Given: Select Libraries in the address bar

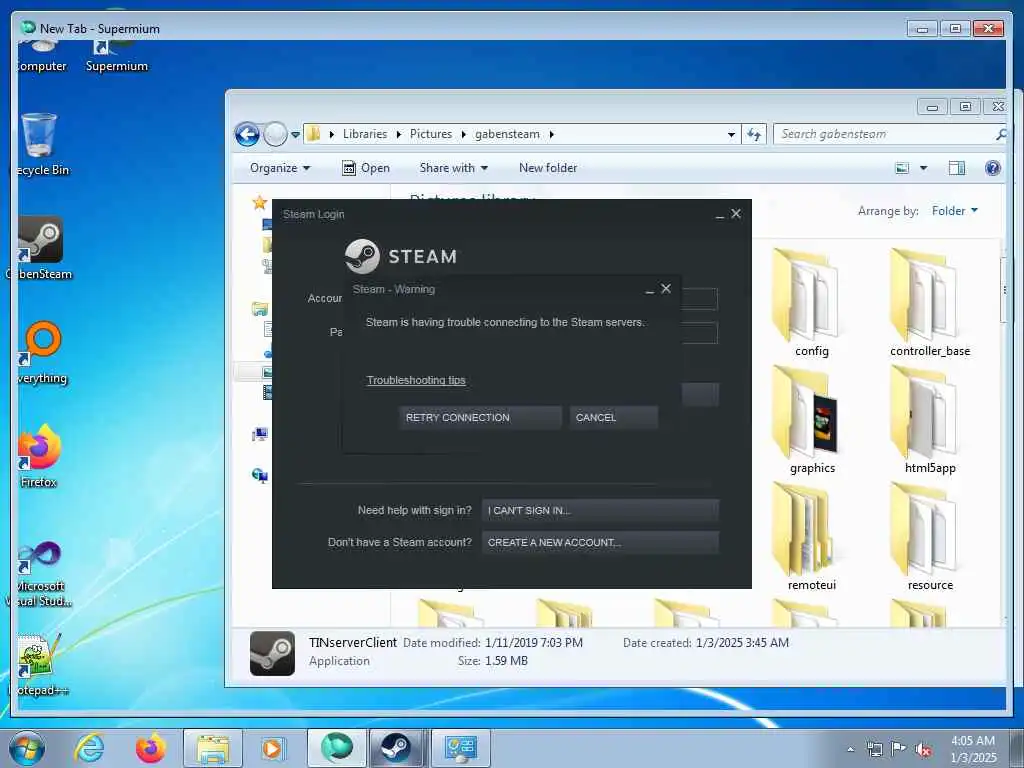Looking at the screenshot, I should coord(364,134).
